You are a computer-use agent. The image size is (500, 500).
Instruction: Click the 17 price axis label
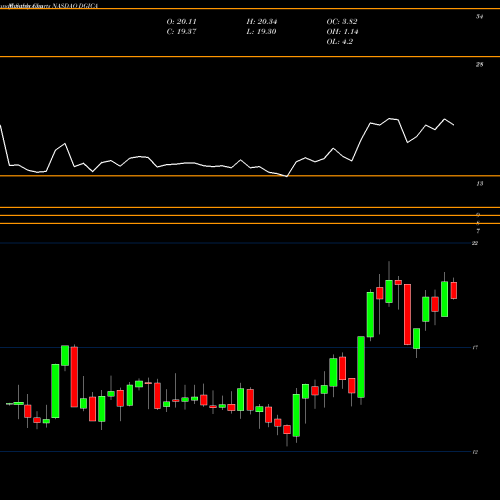pyautogui.click(x=475, y=348)
